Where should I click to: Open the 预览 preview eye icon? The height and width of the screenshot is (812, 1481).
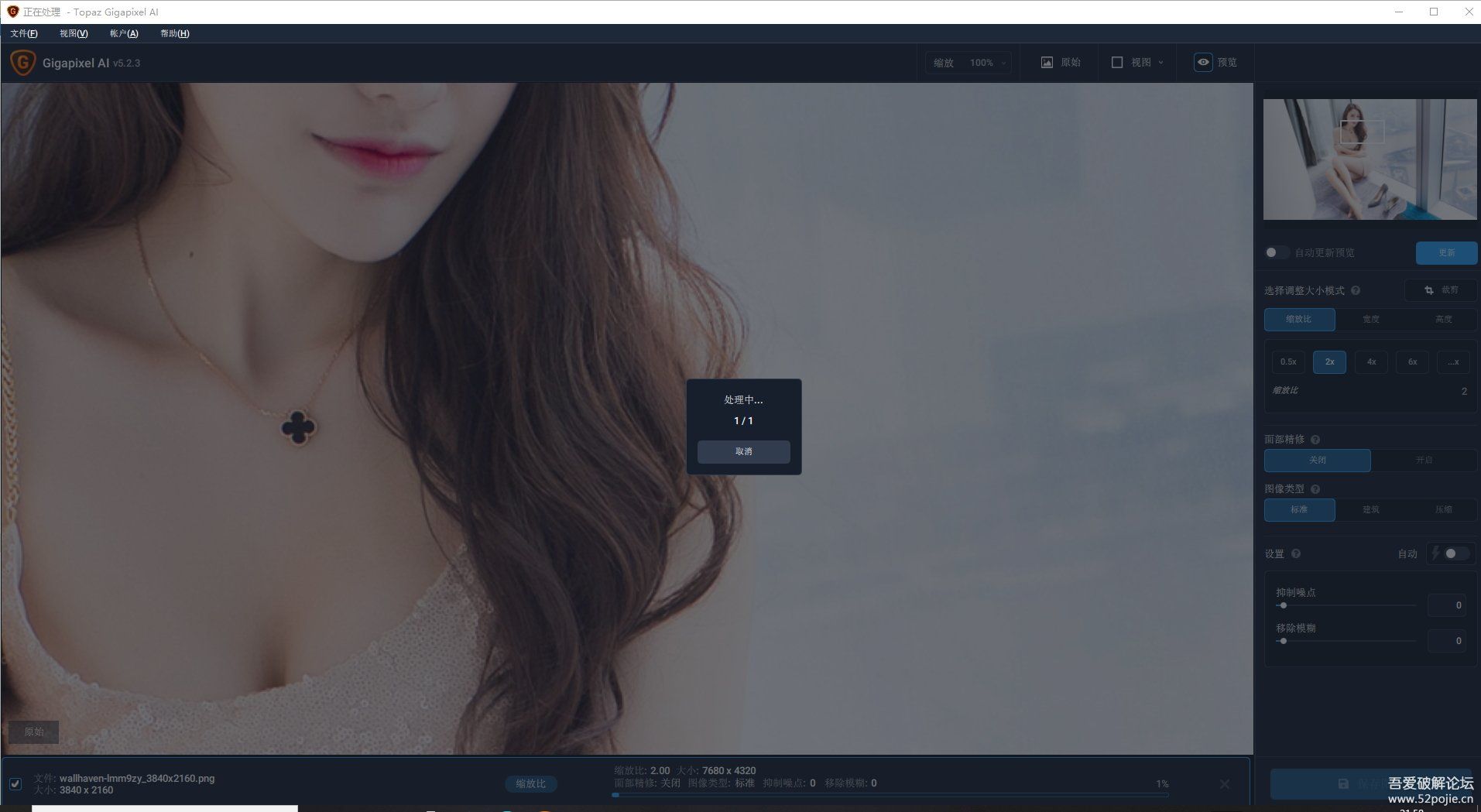point(1202,63)
